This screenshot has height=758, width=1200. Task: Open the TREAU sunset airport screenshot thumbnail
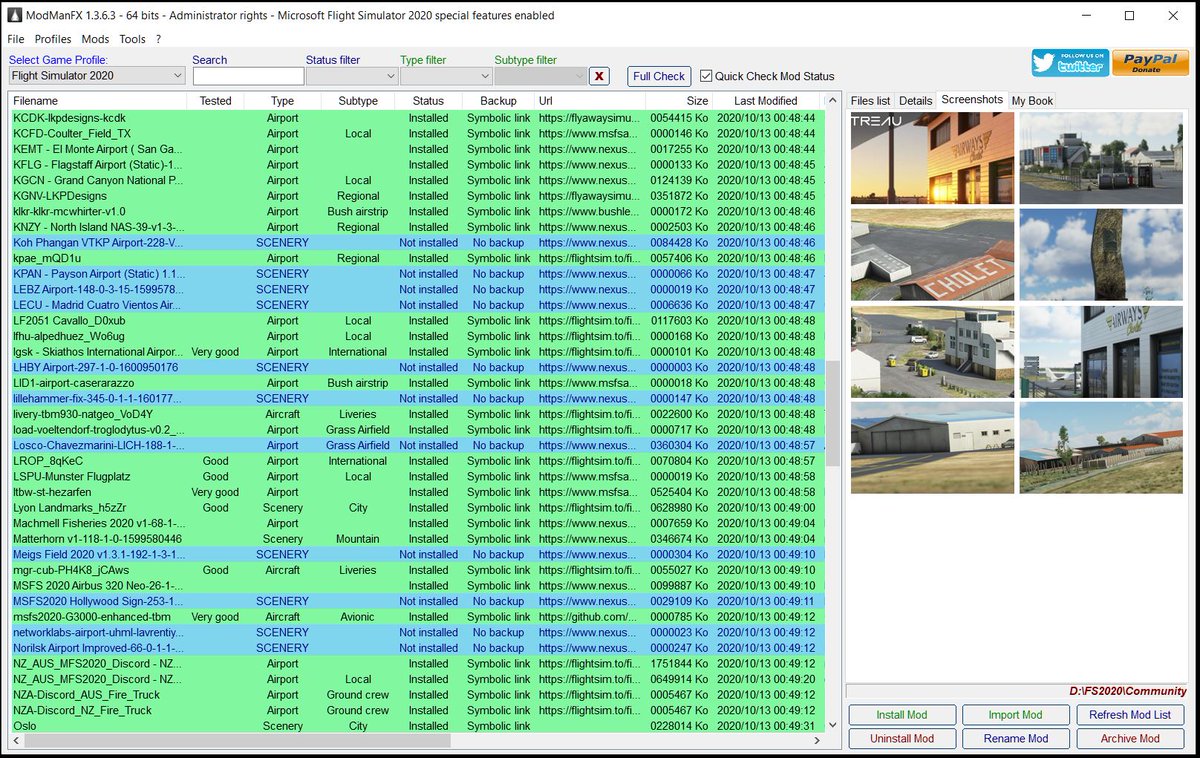[932, 158]
